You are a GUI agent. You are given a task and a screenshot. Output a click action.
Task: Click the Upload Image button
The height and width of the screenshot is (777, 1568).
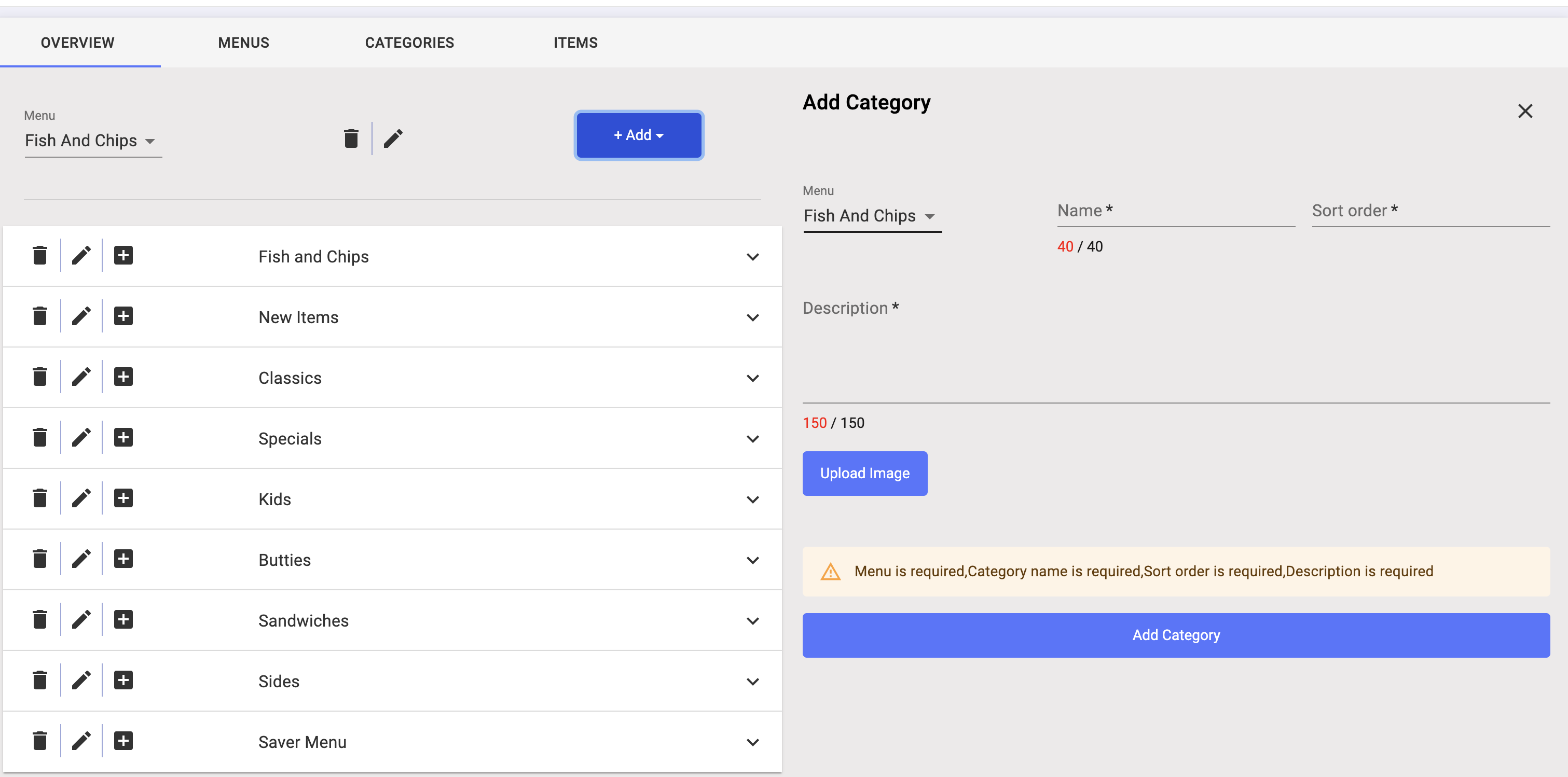(864, 474)
